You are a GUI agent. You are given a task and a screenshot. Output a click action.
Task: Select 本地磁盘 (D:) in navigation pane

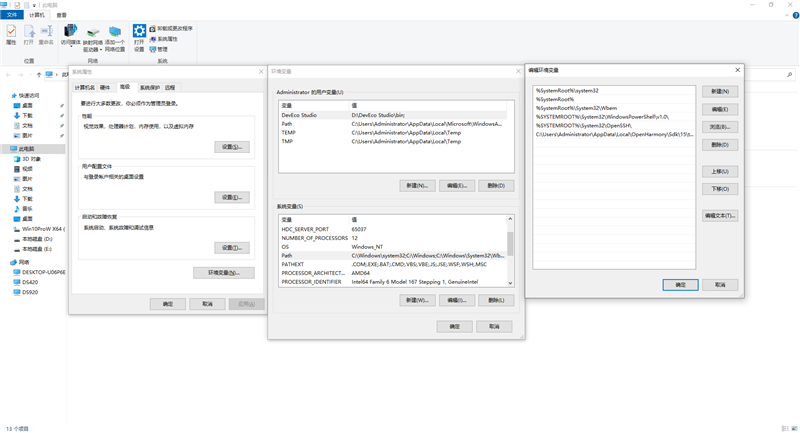[x=33, y=239]
